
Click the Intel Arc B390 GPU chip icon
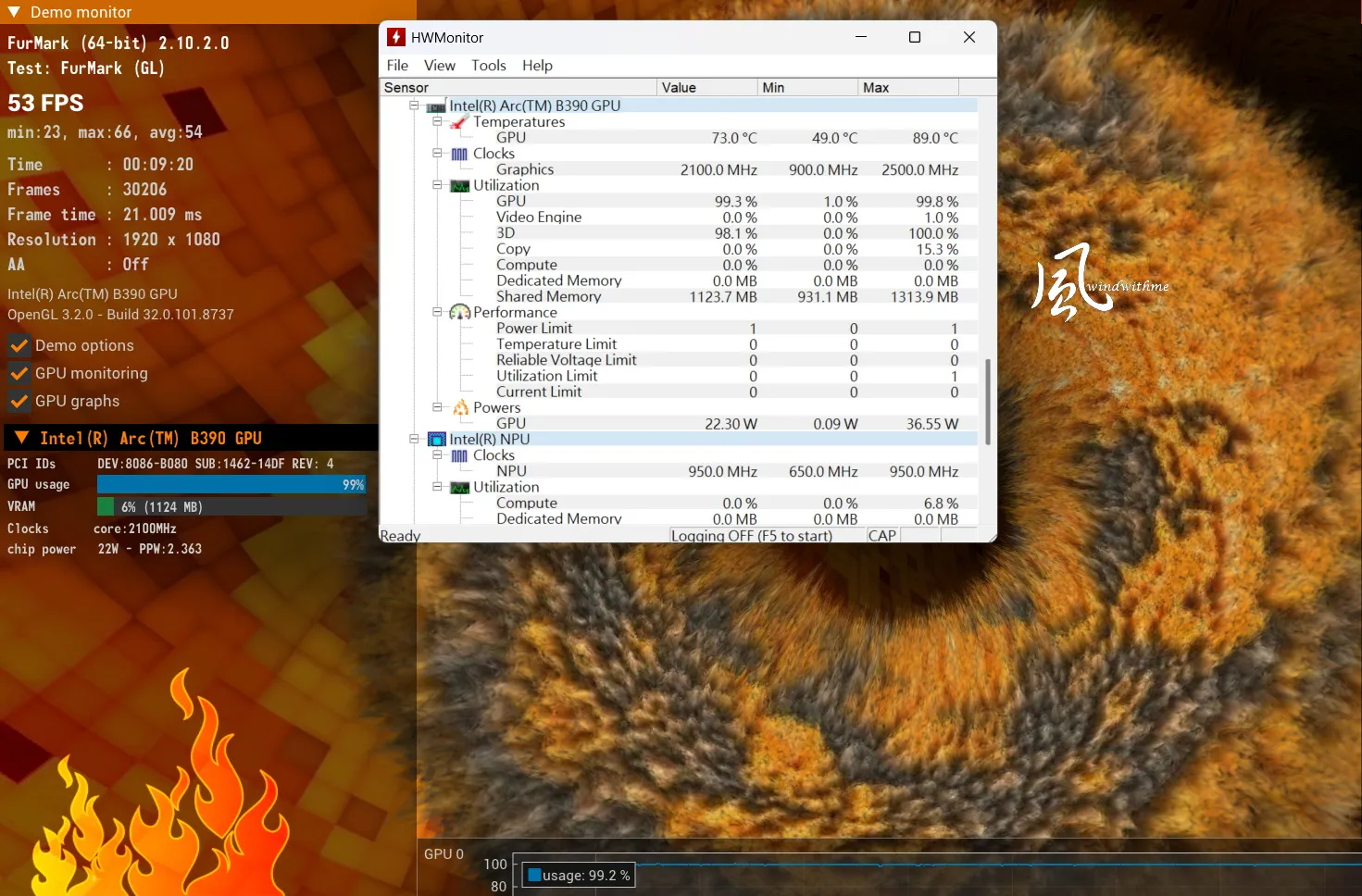point(436,106)
